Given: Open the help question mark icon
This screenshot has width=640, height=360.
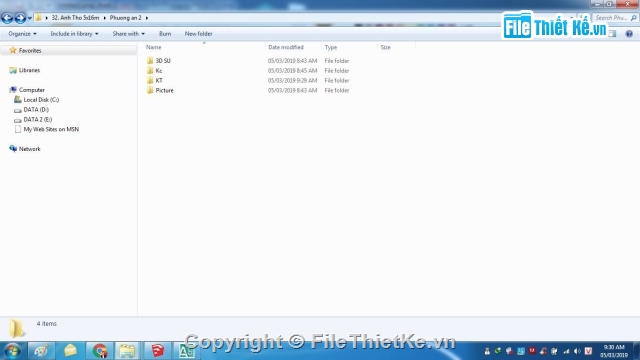Looking at the screenshot, I should tap(629, 34).
